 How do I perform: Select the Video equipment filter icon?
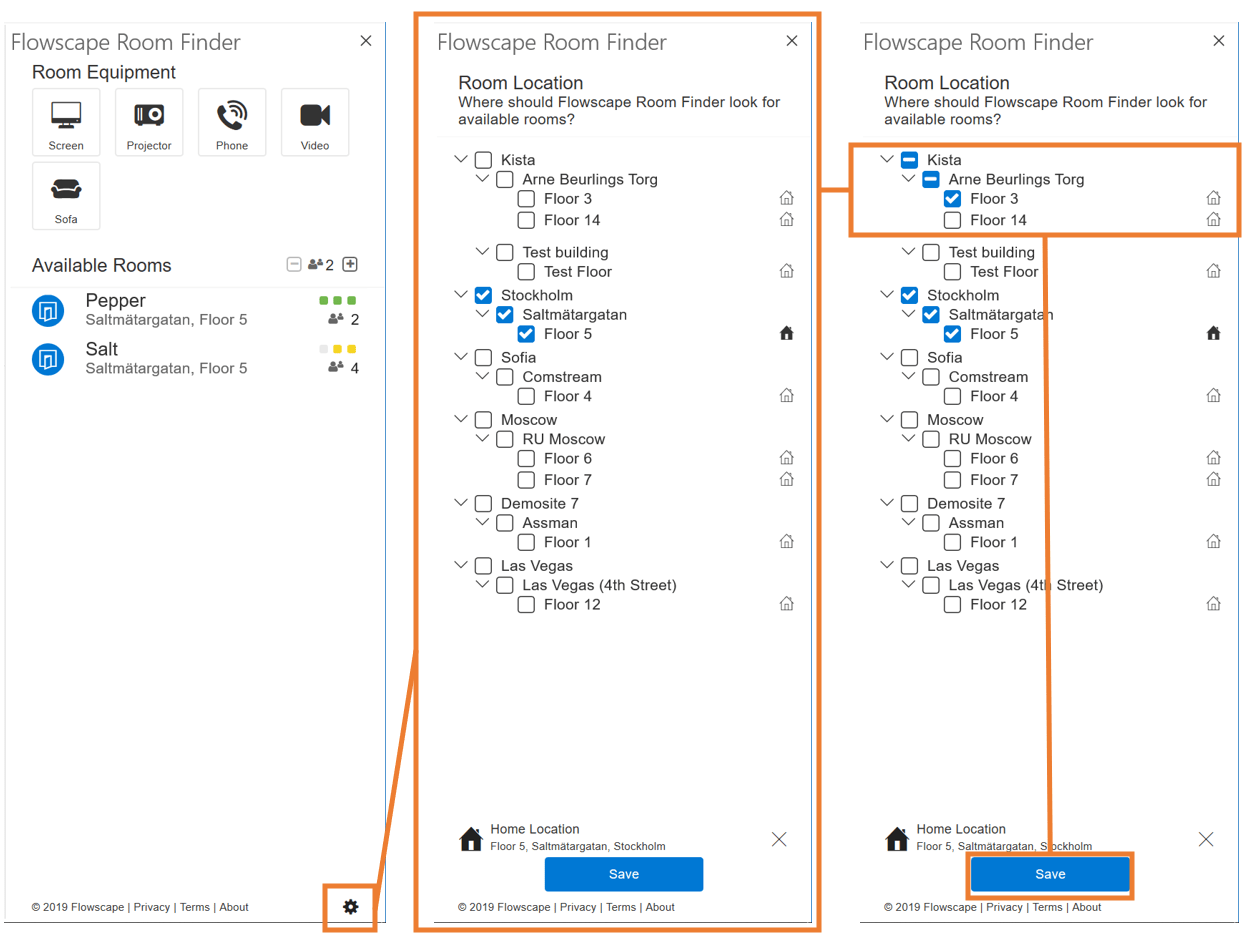tap(315, 122)
